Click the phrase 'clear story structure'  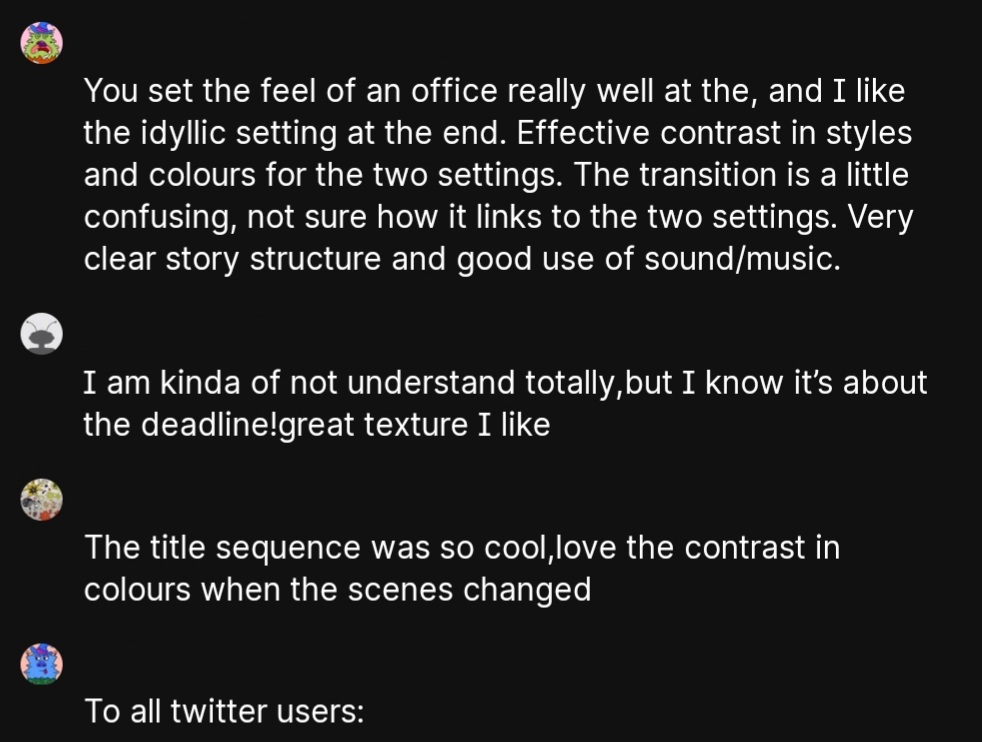pyautogui.click(x=232, y=259)
